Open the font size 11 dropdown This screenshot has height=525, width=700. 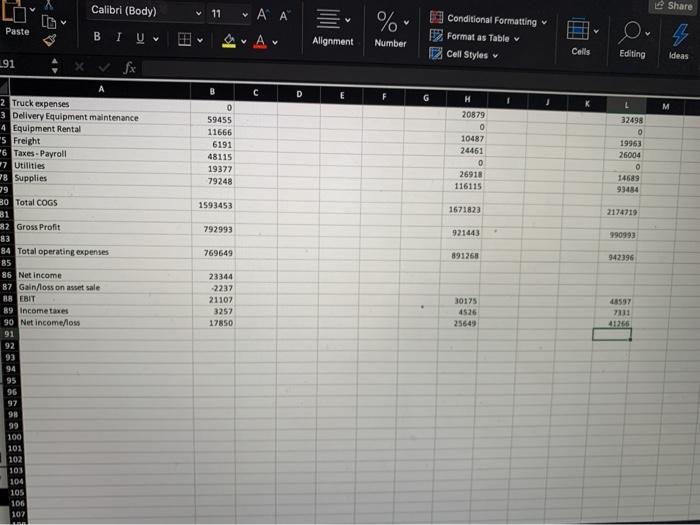[246, 15]
